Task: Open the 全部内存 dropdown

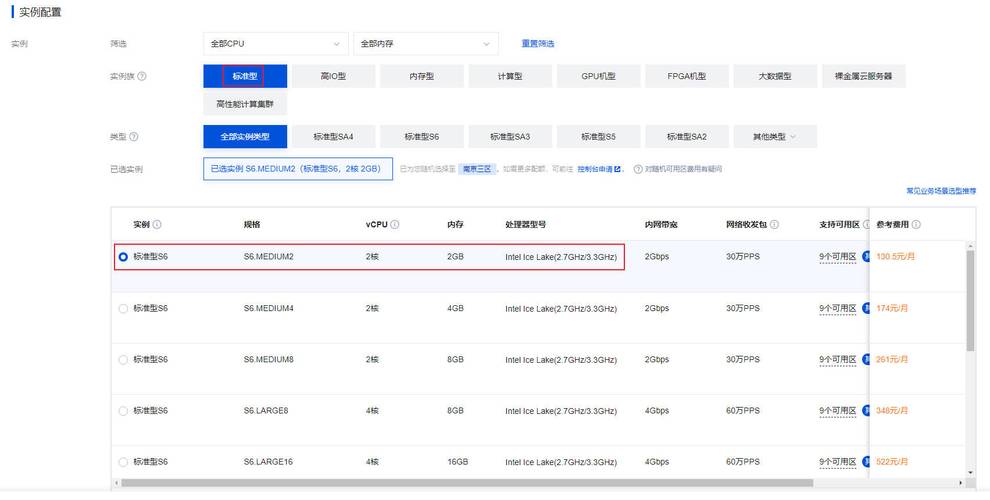Action: 425,44
